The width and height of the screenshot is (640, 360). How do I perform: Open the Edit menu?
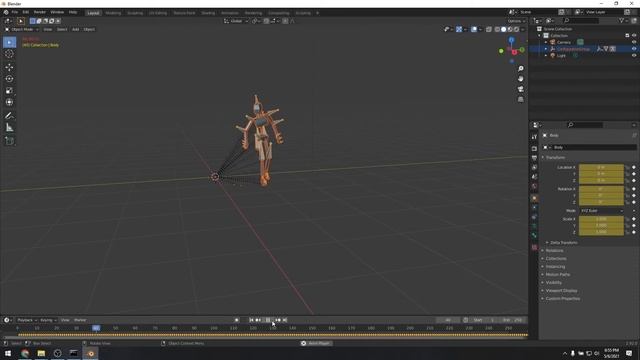pyautogui.click(x=26, y=12)
